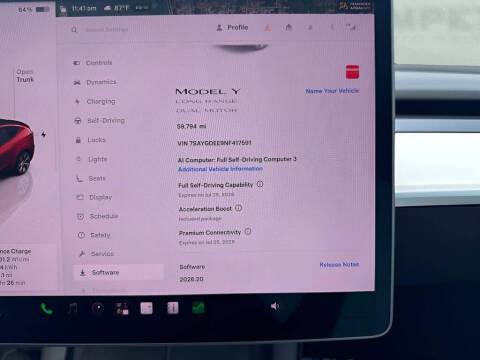Tap the Bluetooth icon in top bar
Screen dimensions: 480x360
click(332, 27)
